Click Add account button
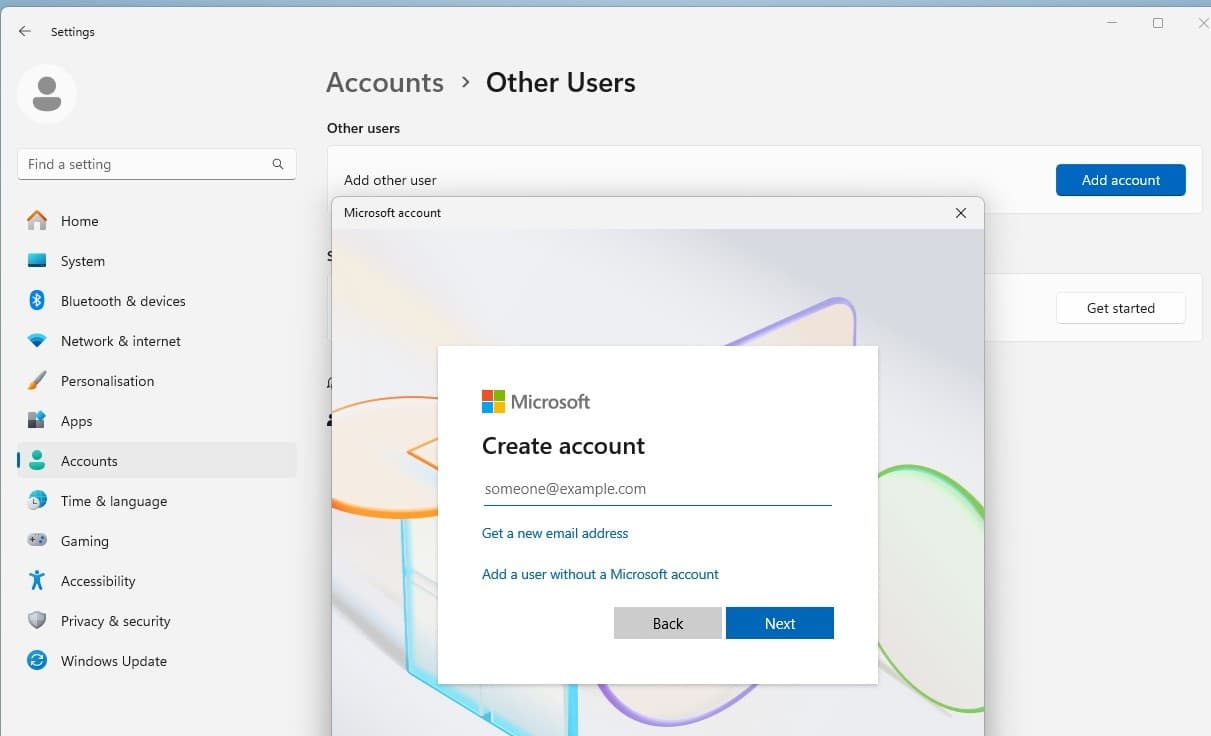The image size is (1211, 736). click(1120, 180)
